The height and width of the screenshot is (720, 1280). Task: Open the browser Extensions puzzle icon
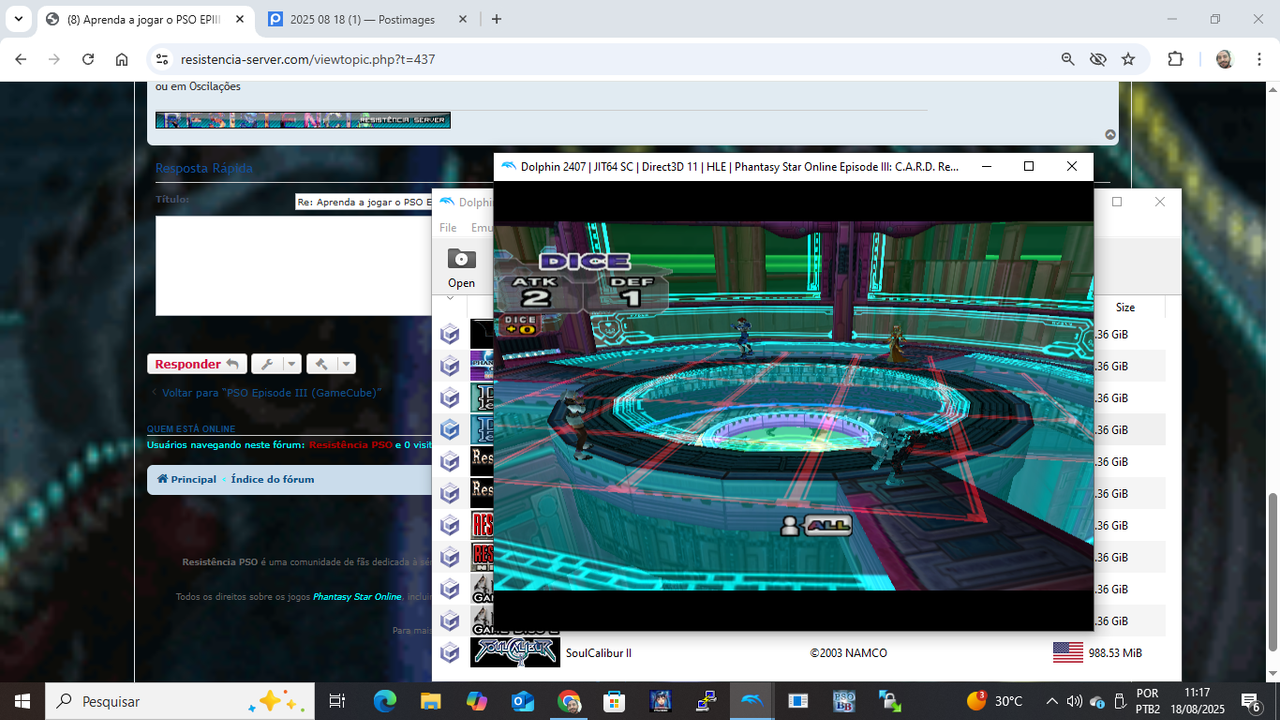click(1175, 59)
